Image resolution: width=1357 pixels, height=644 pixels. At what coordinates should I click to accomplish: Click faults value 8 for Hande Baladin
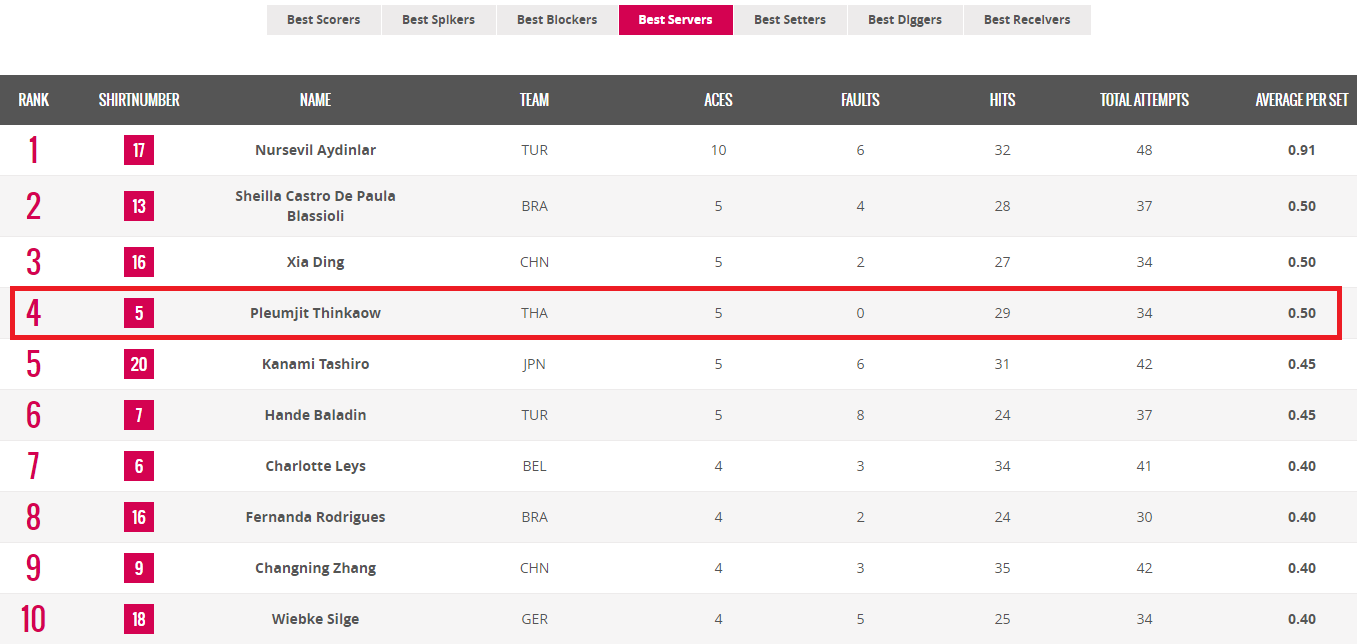pos(860,415)
